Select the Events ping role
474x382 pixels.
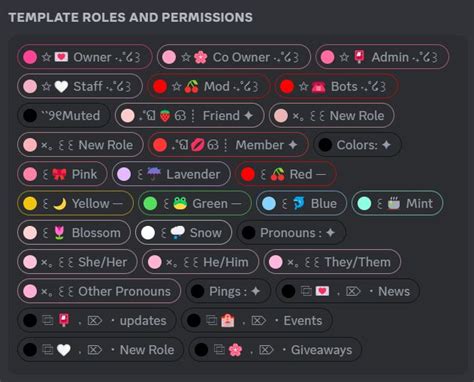(x=257, y=321)
